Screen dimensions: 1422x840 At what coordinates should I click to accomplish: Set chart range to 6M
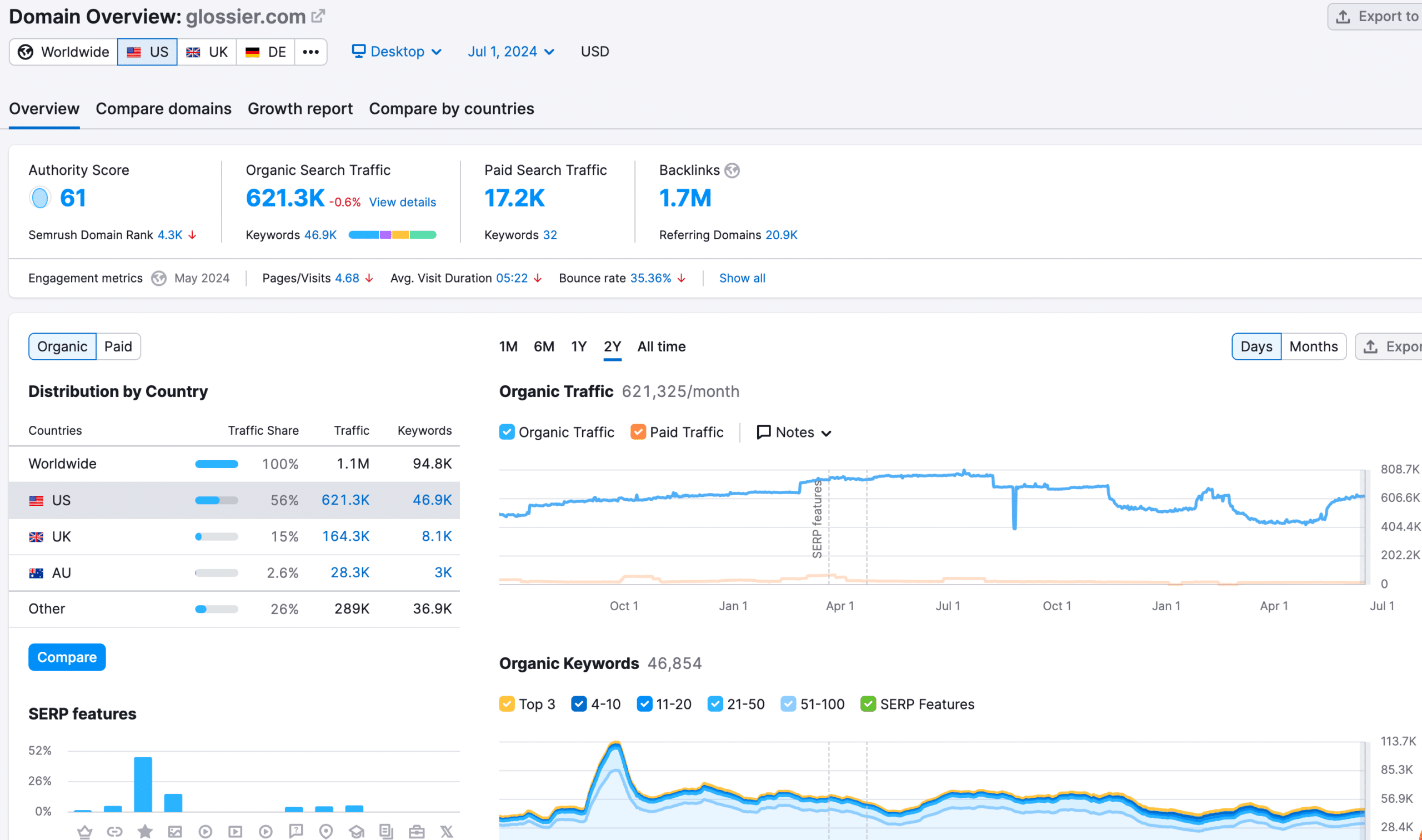click(x=544, y=346)
